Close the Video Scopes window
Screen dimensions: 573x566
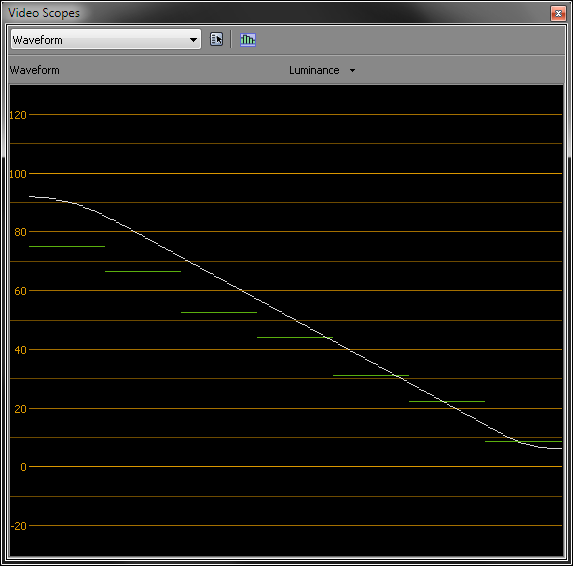pyautogui.click(x=558, y=14)
